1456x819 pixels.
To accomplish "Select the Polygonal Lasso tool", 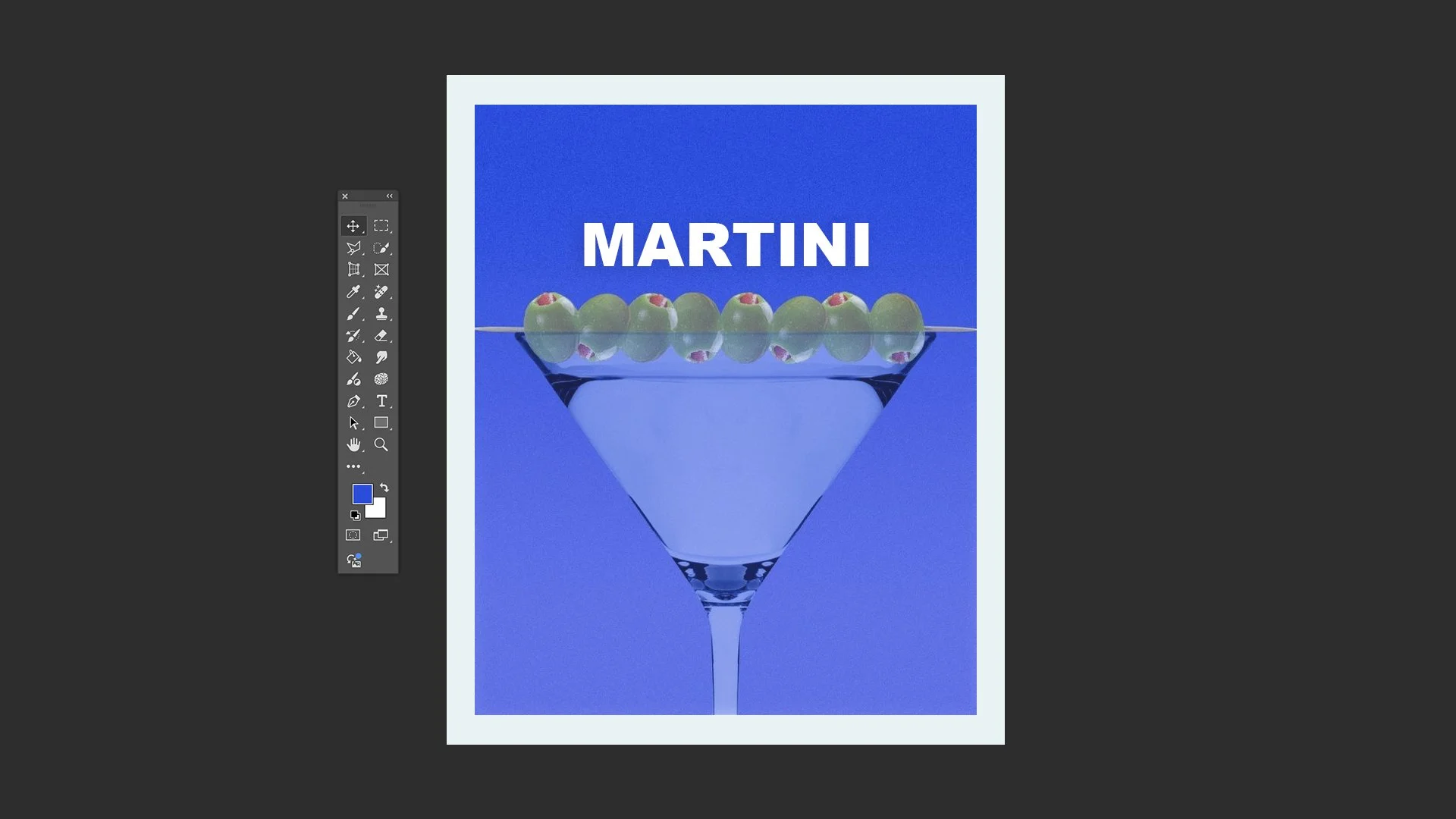I will [353, 248].
